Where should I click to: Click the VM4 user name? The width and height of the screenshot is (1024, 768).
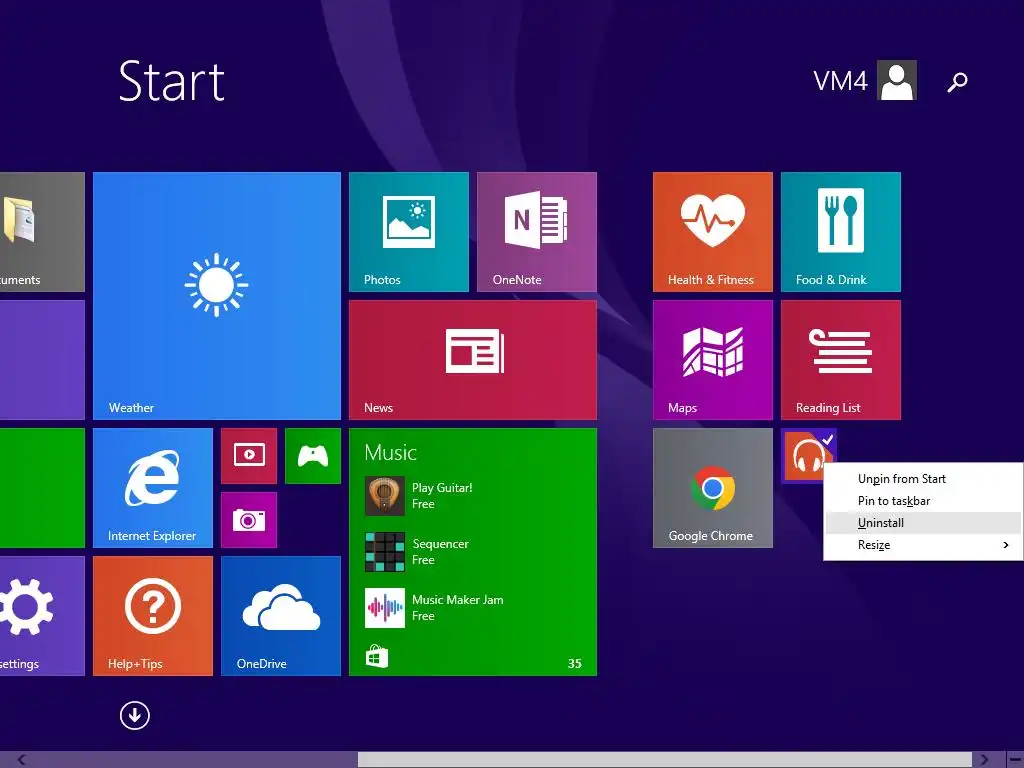840,81
